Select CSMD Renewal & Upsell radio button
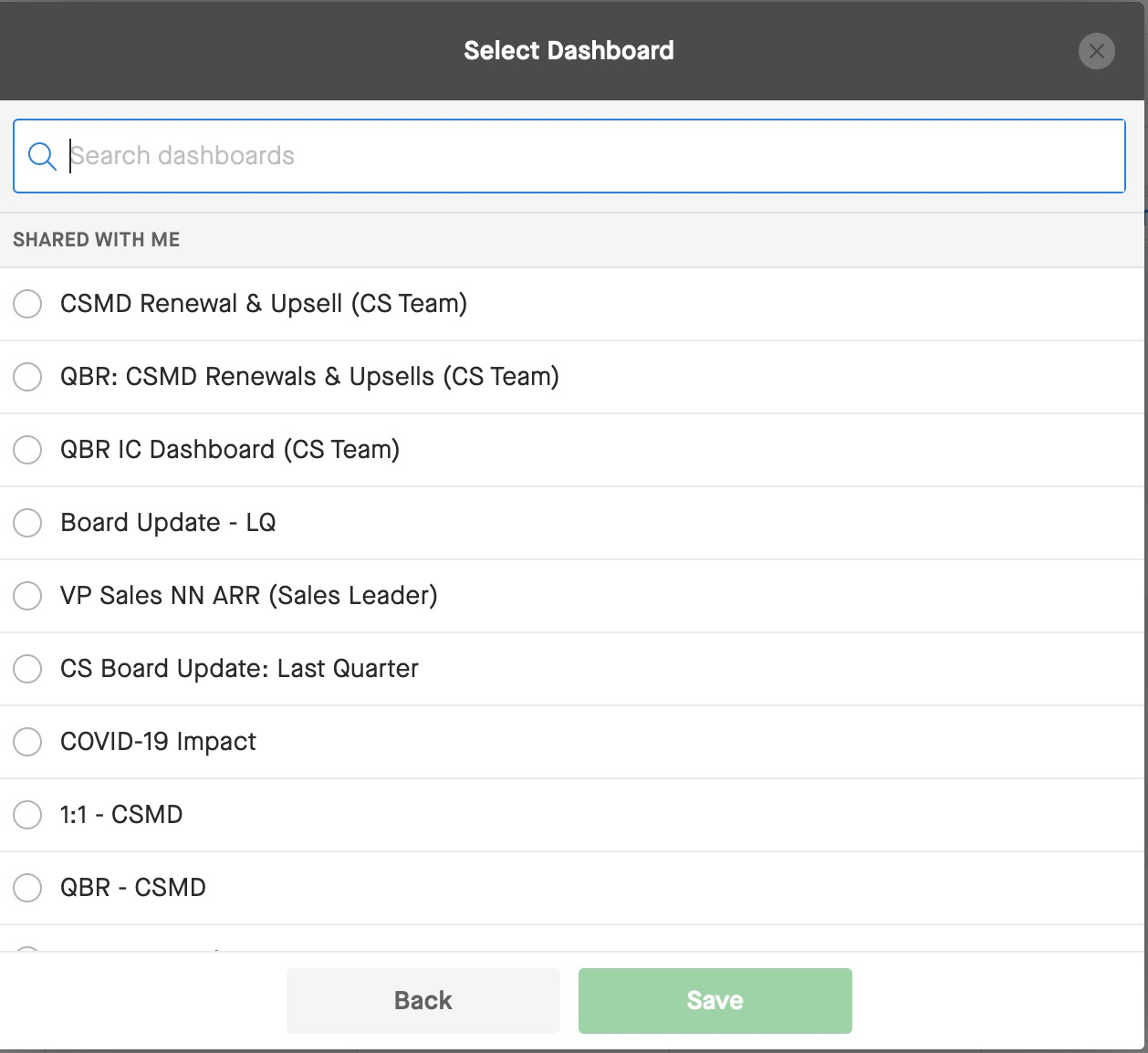 (x=27, y=304)
